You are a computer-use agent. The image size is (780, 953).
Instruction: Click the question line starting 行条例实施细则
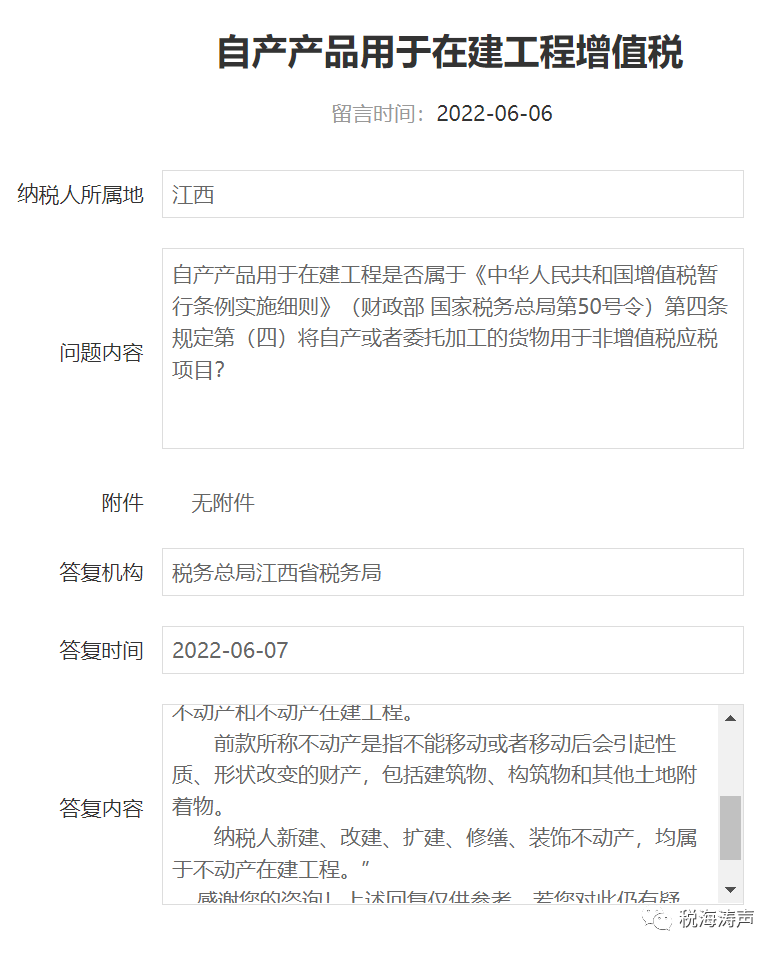coord(450,306)
